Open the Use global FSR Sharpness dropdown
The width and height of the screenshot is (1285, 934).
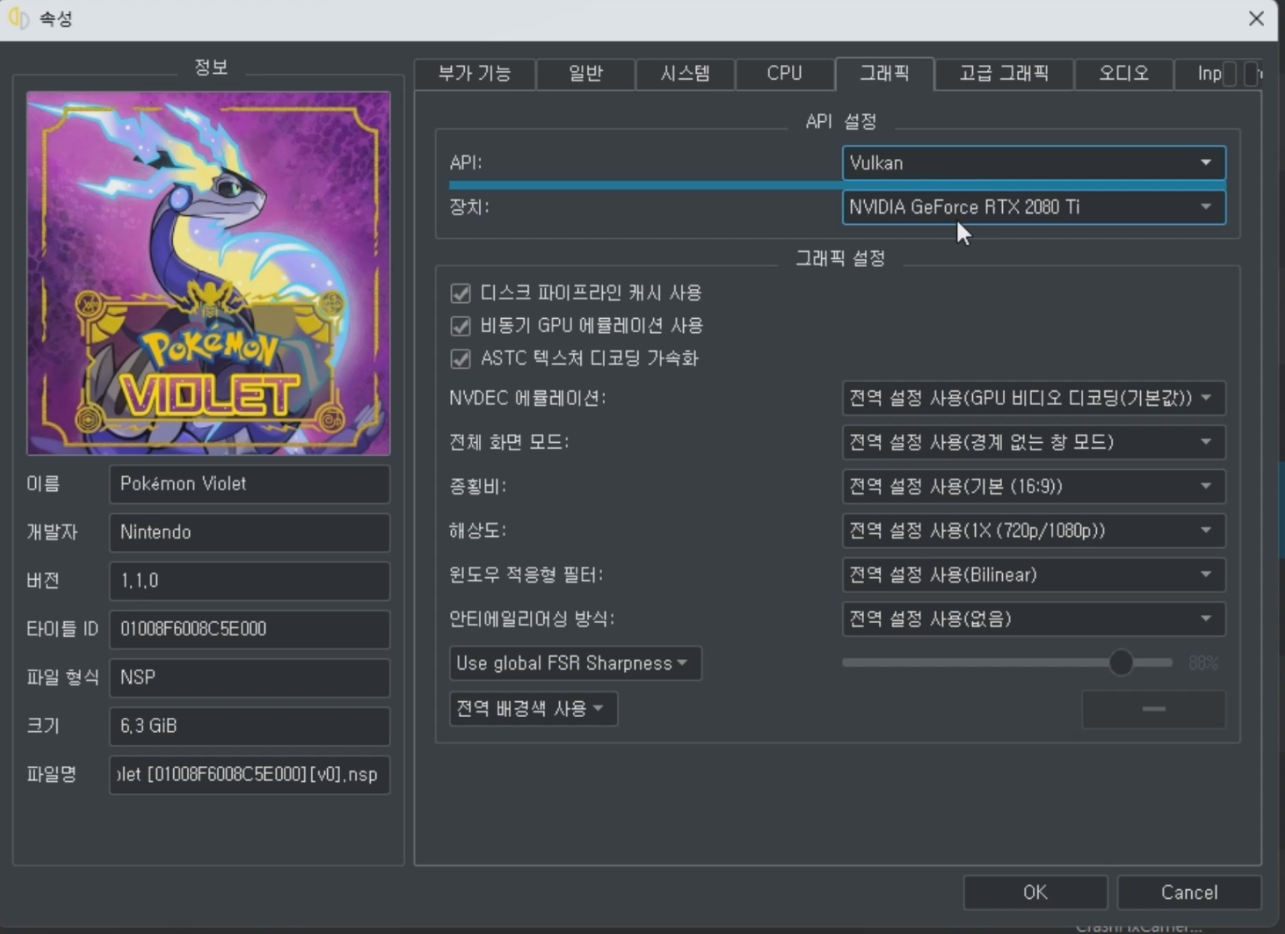pyautogui.click(x=575, y=663)
